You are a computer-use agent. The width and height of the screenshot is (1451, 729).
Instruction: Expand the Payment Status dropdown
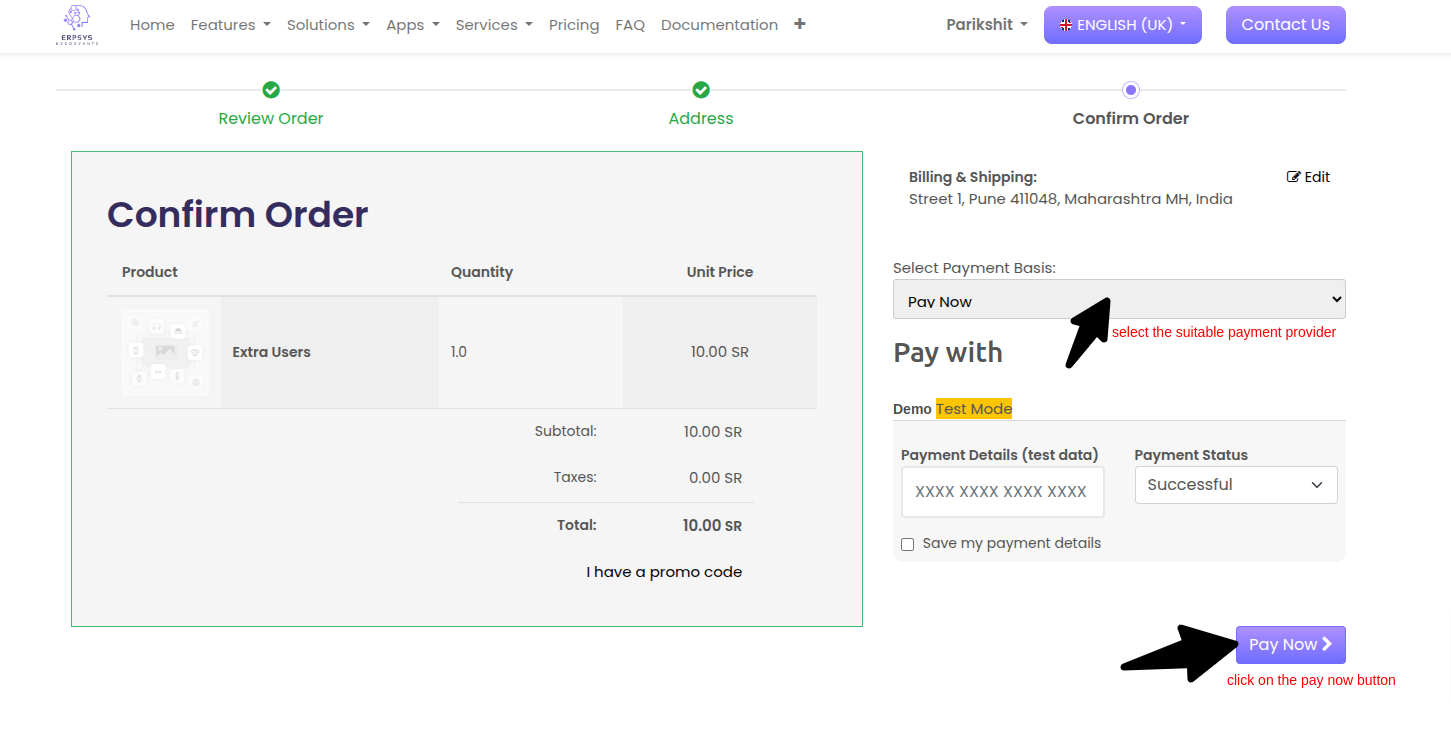(1235, 485)
